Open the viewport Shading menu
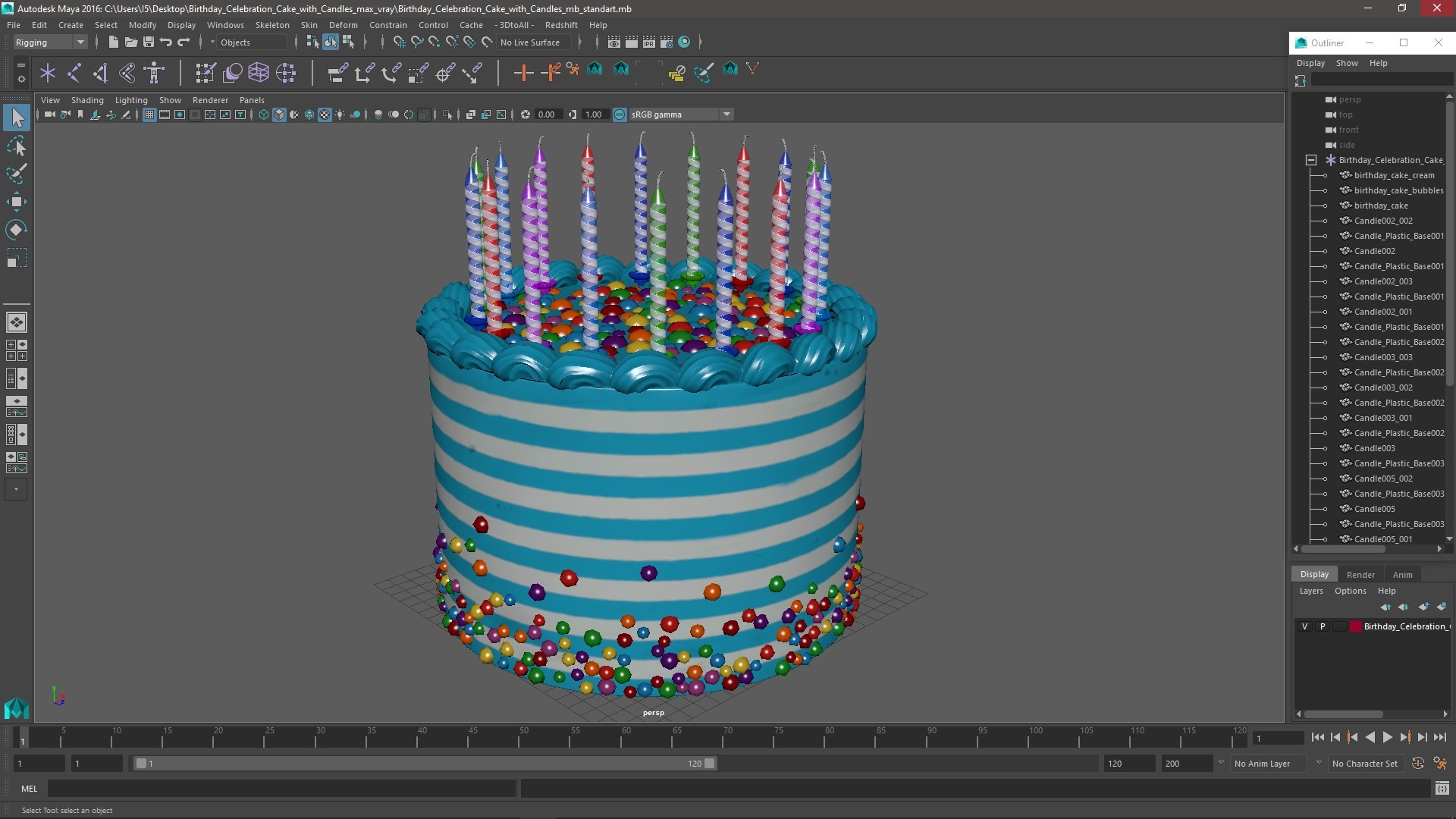Screen dimensions: 1456x819 tap(87, 100)
